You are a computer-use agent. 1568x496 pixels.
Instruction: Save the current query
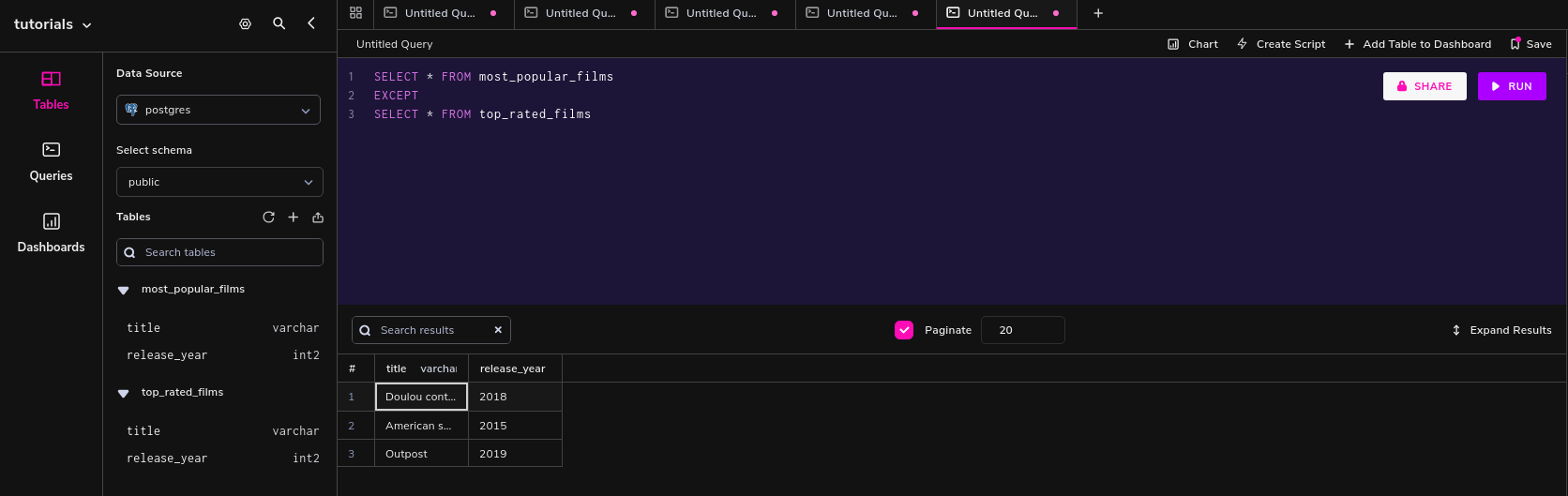(x=1530, y=44)
